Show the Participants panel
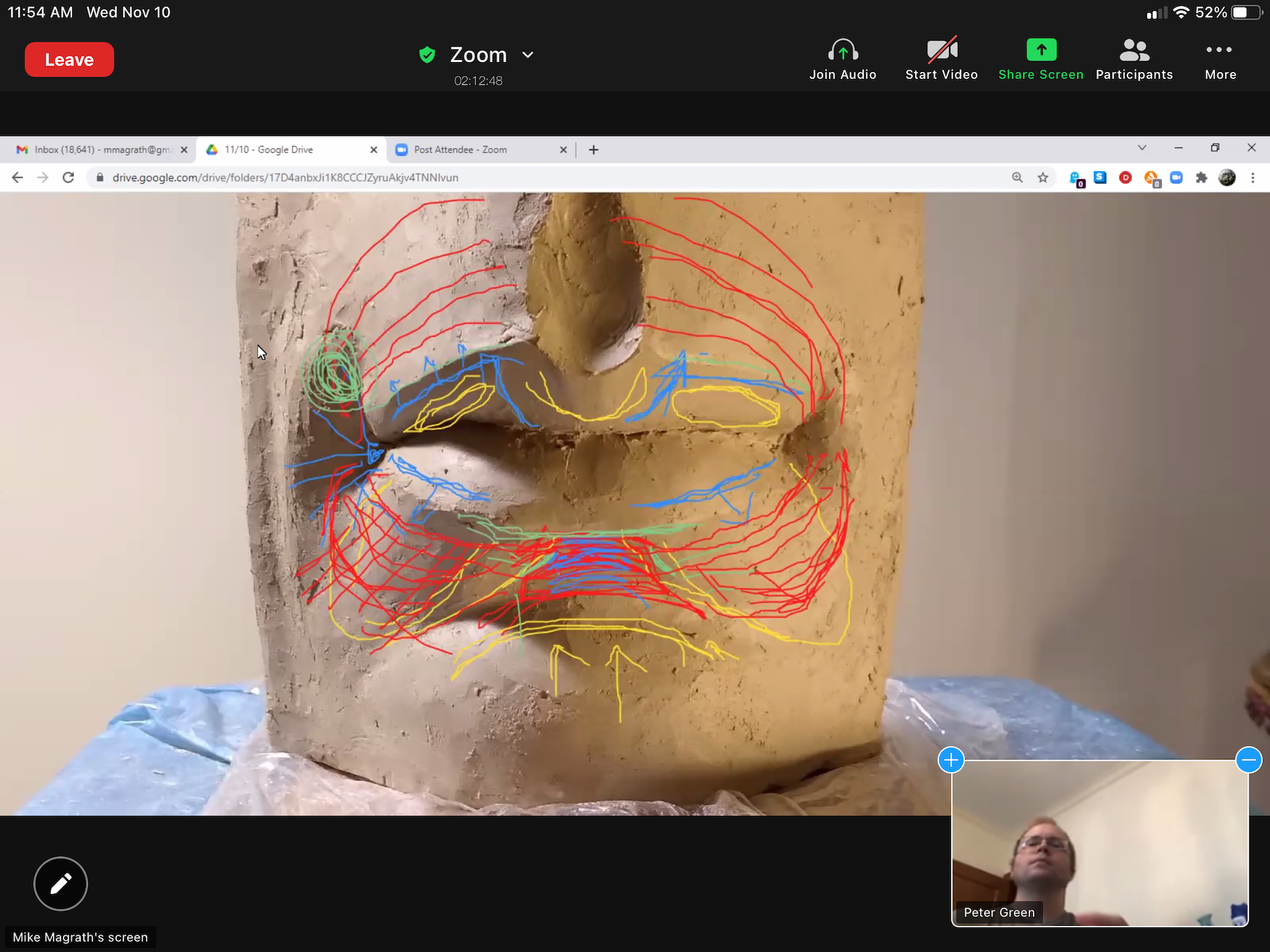The height and width of the screenshot is (952, 1270). click(x=1133, y=59)
